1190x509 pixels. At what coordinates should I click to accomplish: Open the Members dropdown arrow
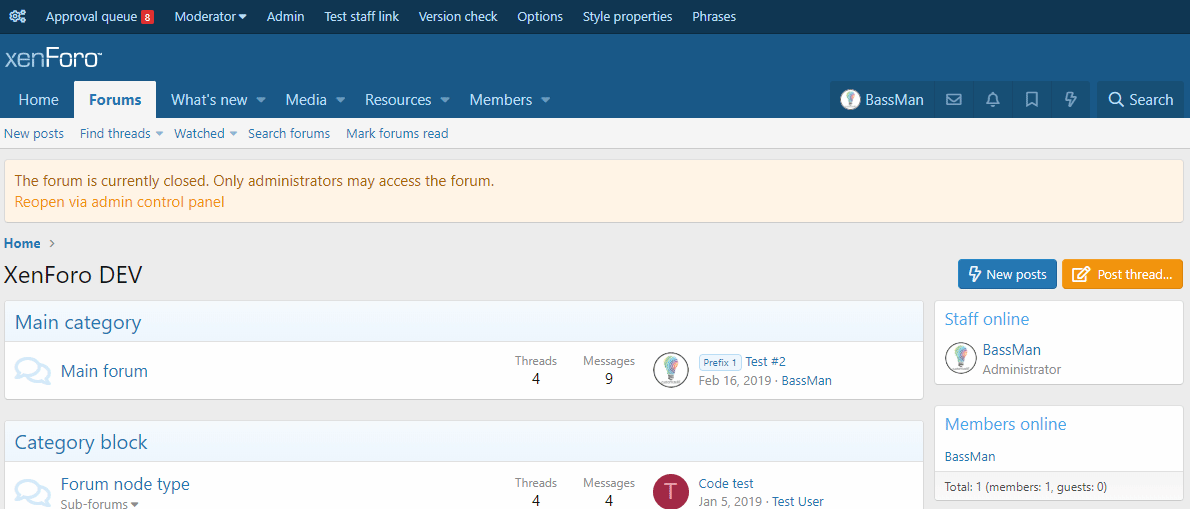point(546,100)
